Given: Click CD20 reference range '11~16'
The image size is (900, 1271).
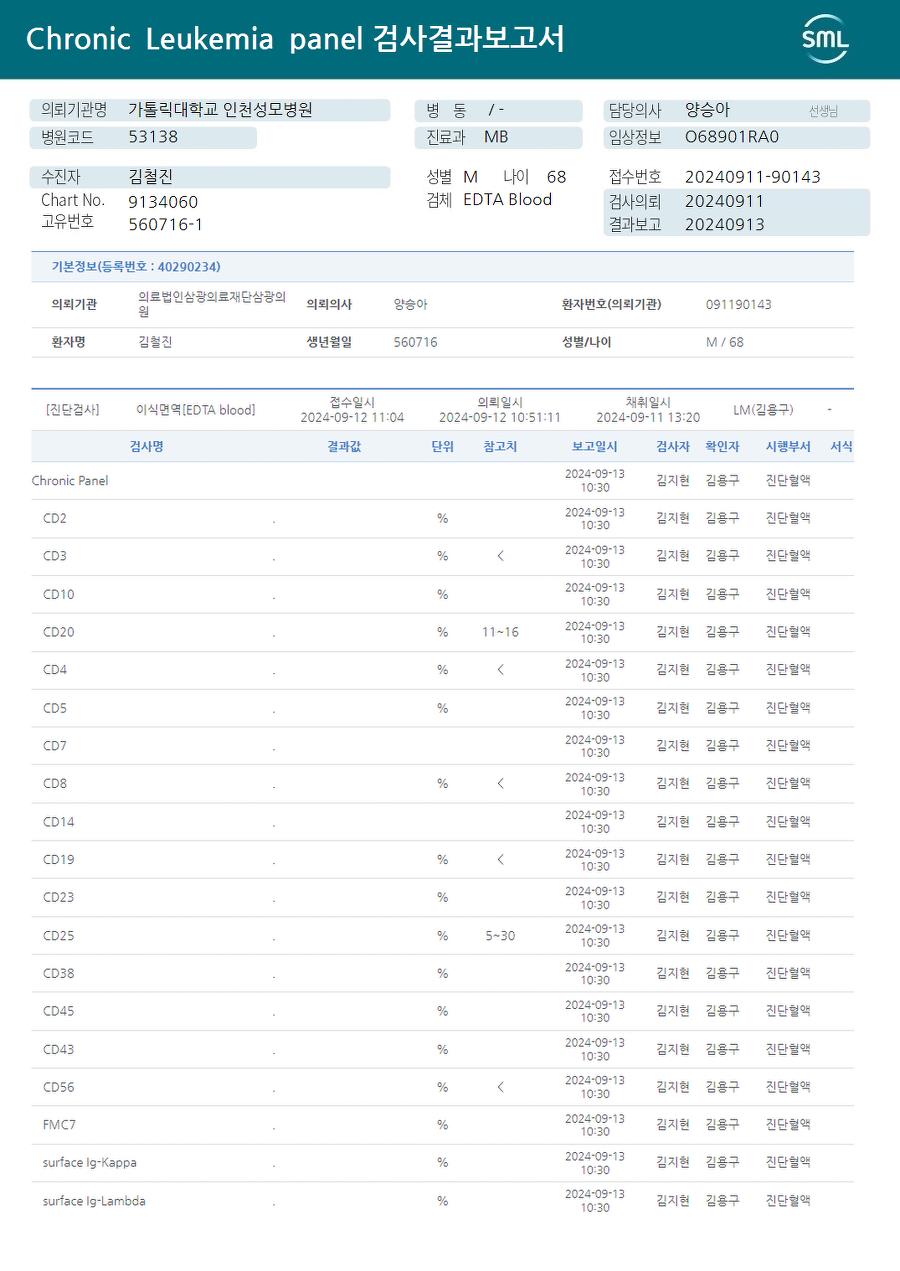Looking at the screenshot, I should pos(500,632).
